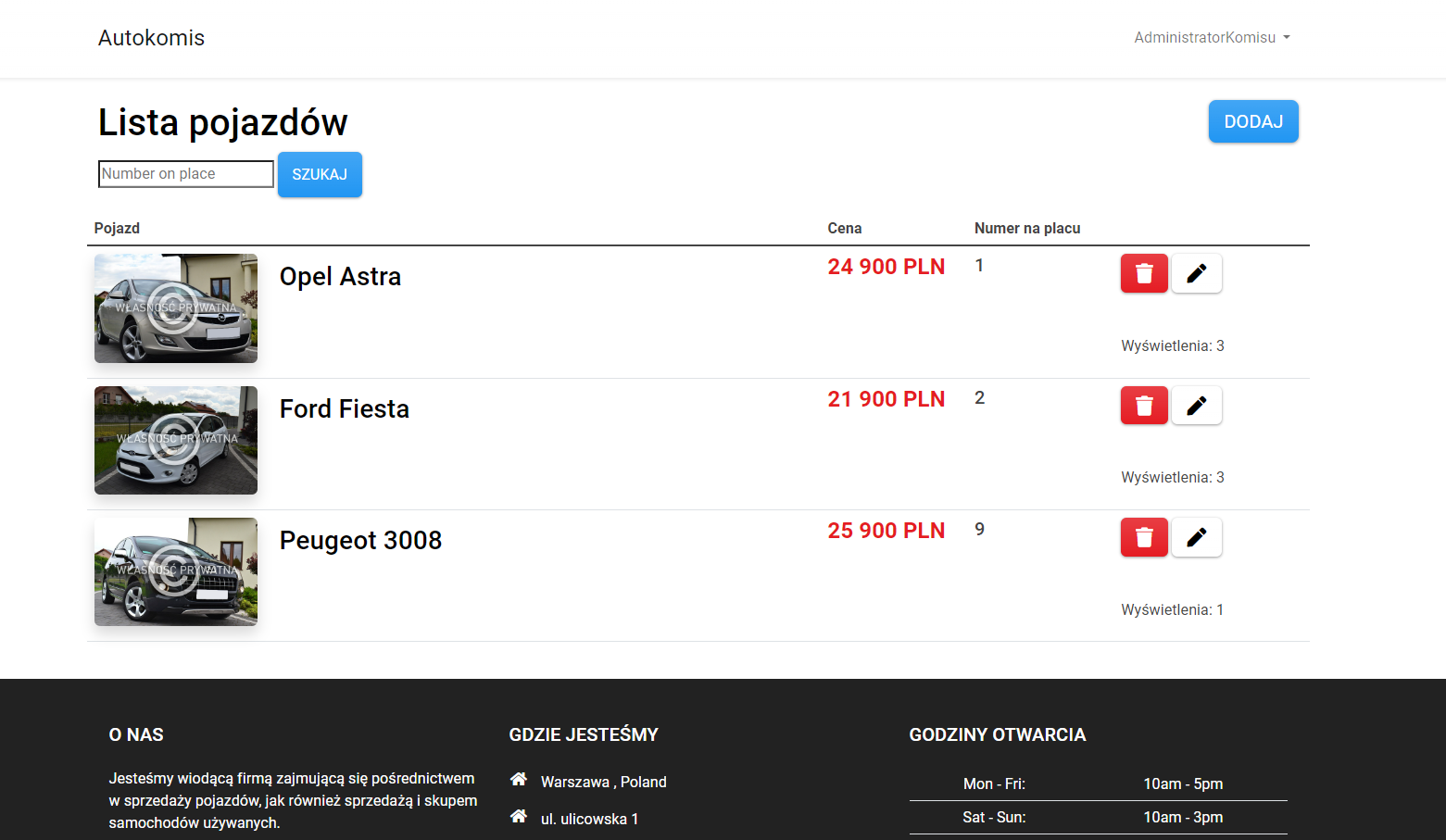
Task: Click house icon beside Warszawa, Poland
Action: pyautogui.click(x=519, y=780)
